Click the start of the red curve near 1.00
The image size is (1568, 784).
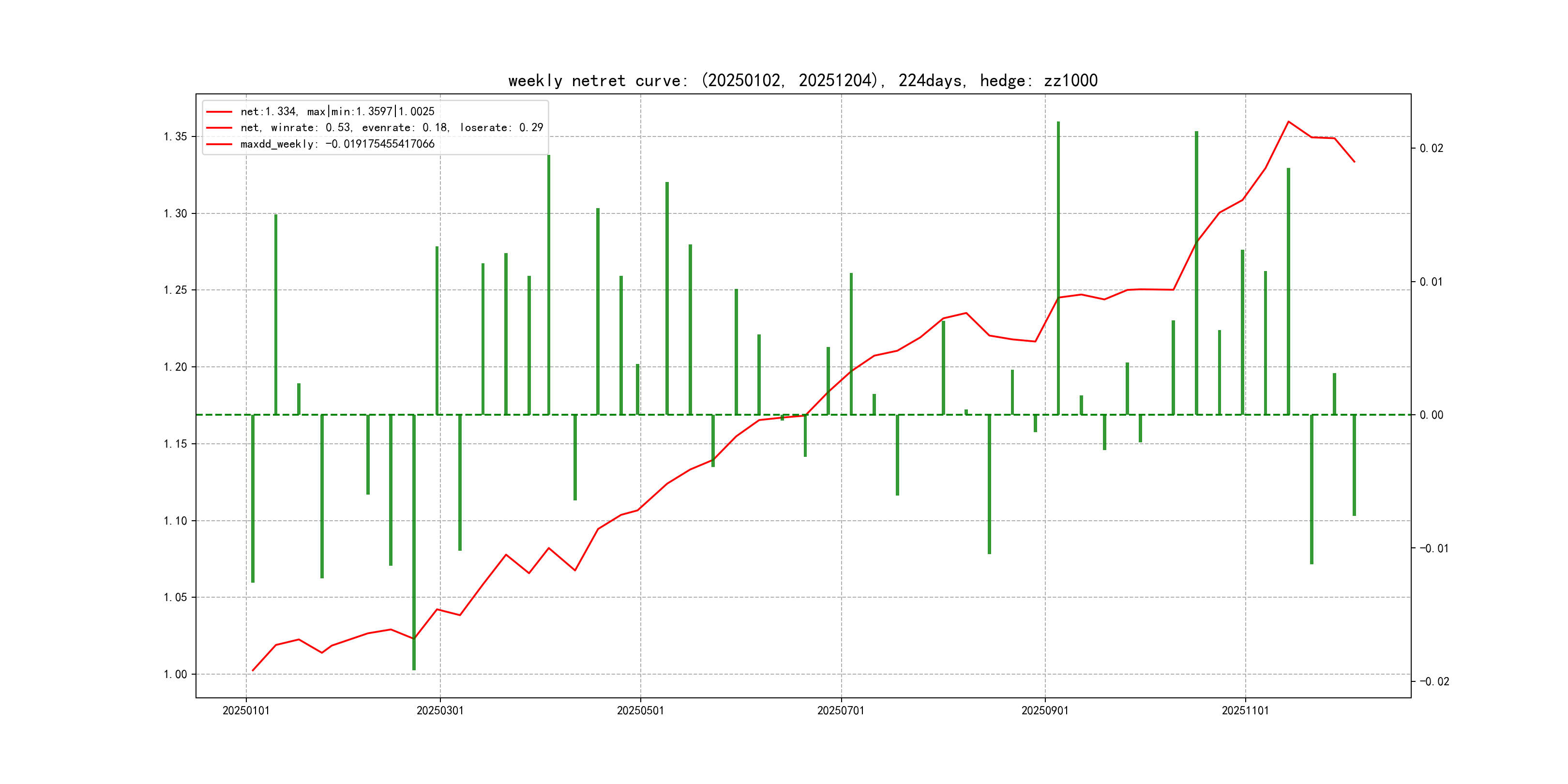click(253, 670)
